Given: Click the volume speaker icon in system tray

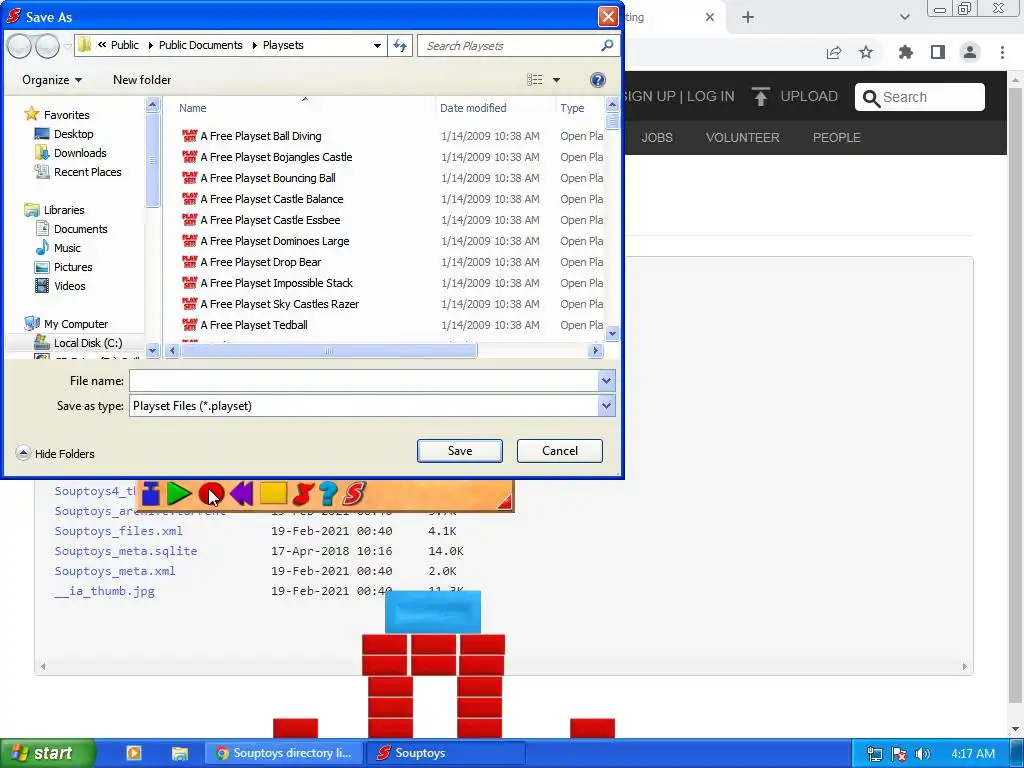Looking at the screenshot, I should click(x=922, y=754).
